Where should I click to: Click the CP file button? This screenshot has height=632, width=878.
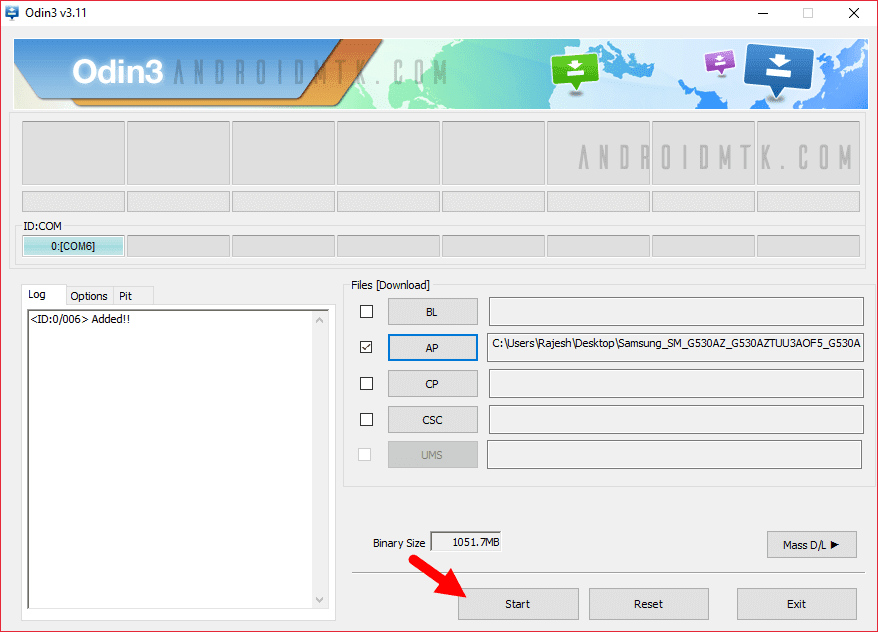(432, 384)
